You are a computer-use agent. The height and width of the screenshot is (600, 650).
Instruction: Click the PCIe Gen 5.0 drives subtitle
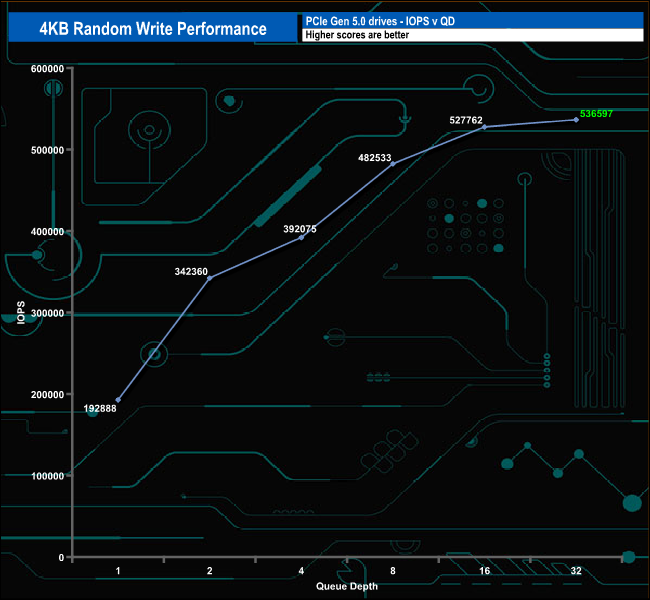pos(380,21)
